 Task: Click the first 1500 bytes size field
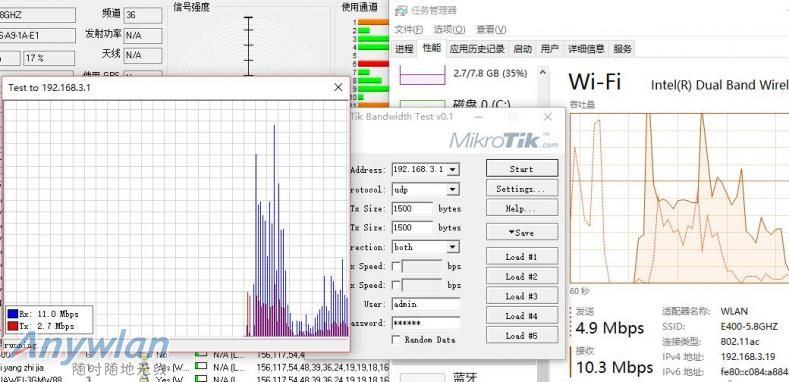point(412,208)
